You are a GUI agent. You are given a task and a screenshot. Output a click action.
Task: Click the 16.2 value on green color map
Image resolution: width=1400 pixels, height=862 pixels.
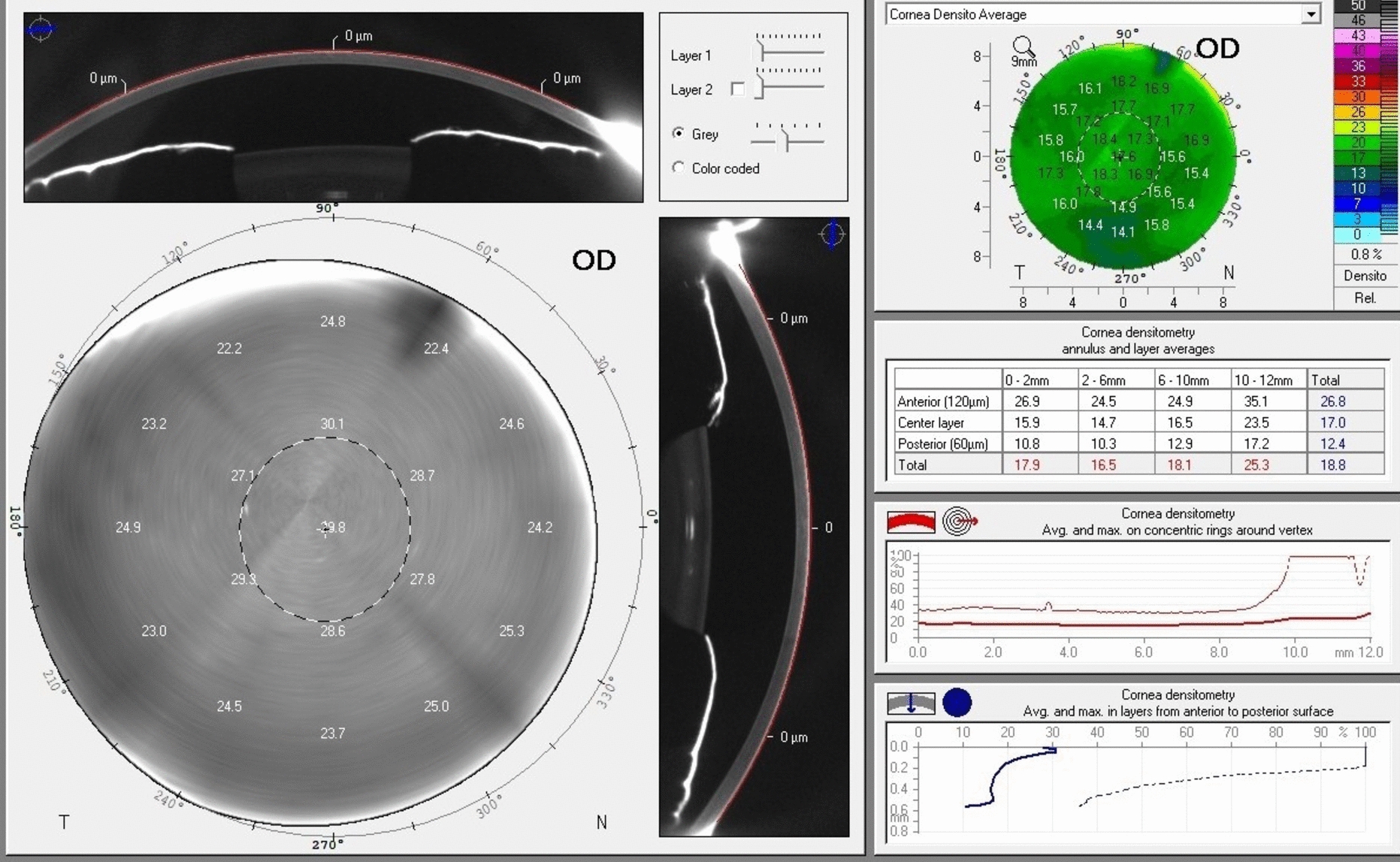1123,81
